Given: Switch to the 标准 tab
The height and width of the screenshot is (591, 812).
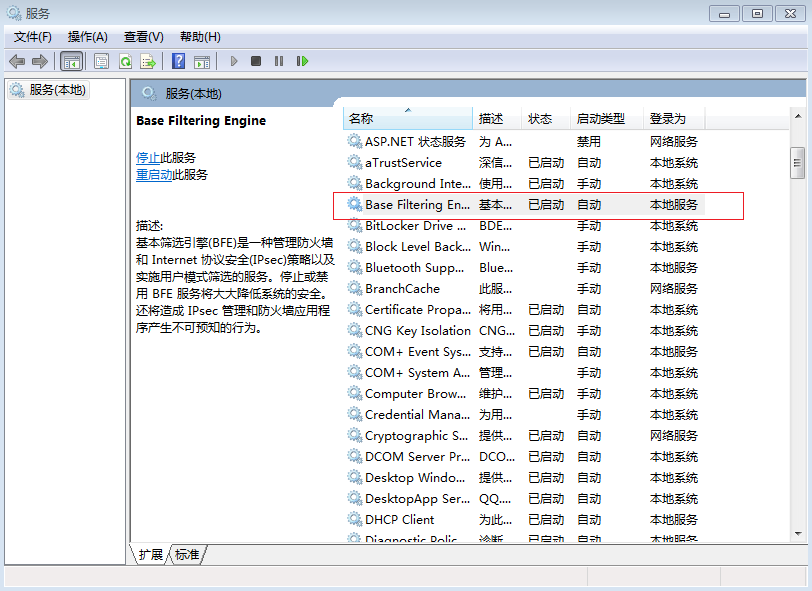Looking at the screenshot, I should pyautogui.click(x=187, y=554).
